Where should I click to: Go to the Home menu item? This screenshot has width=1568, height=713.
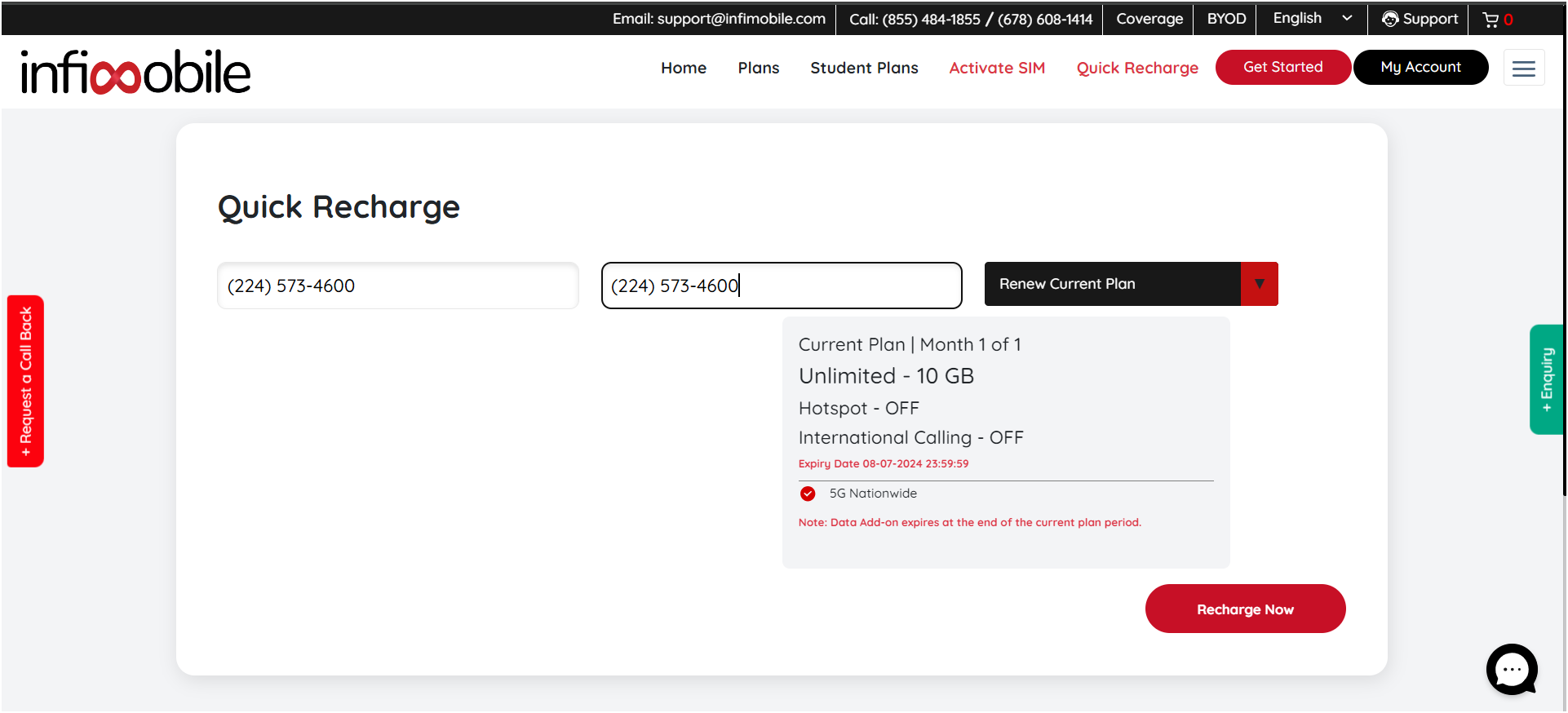coord(684,68)
